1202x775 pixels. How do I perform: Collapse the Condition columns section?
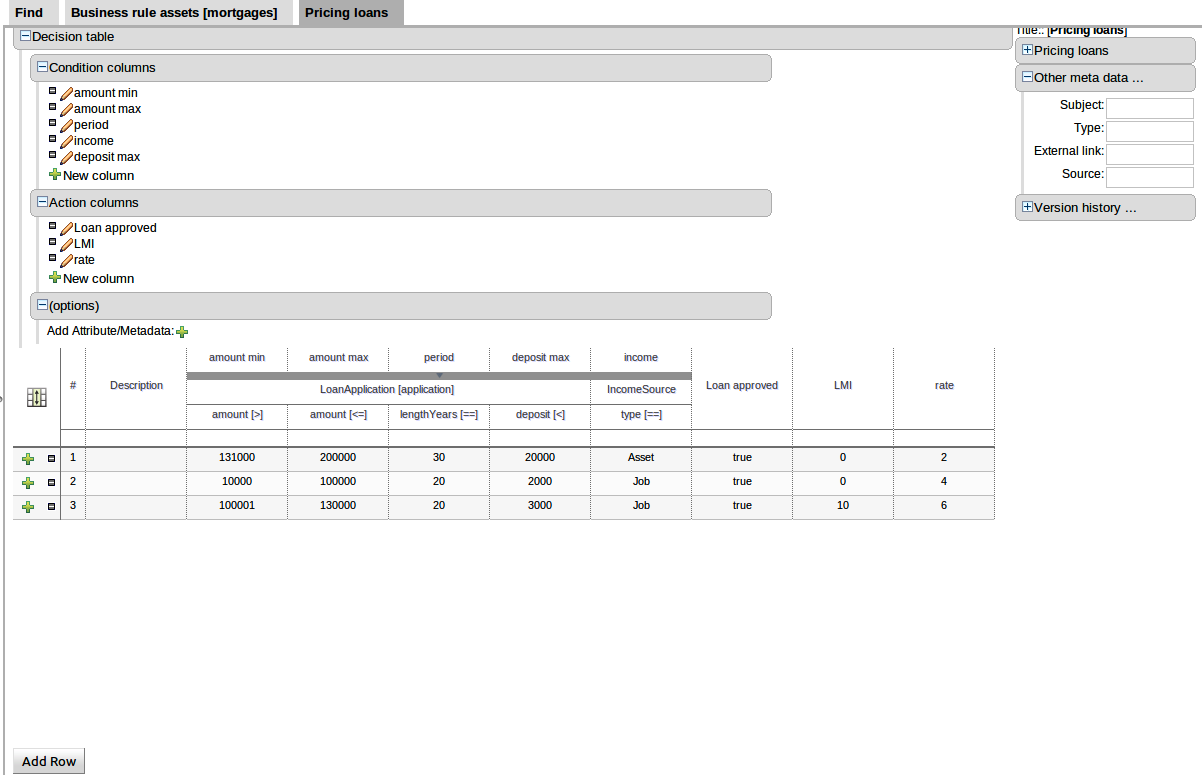[42, 68]
